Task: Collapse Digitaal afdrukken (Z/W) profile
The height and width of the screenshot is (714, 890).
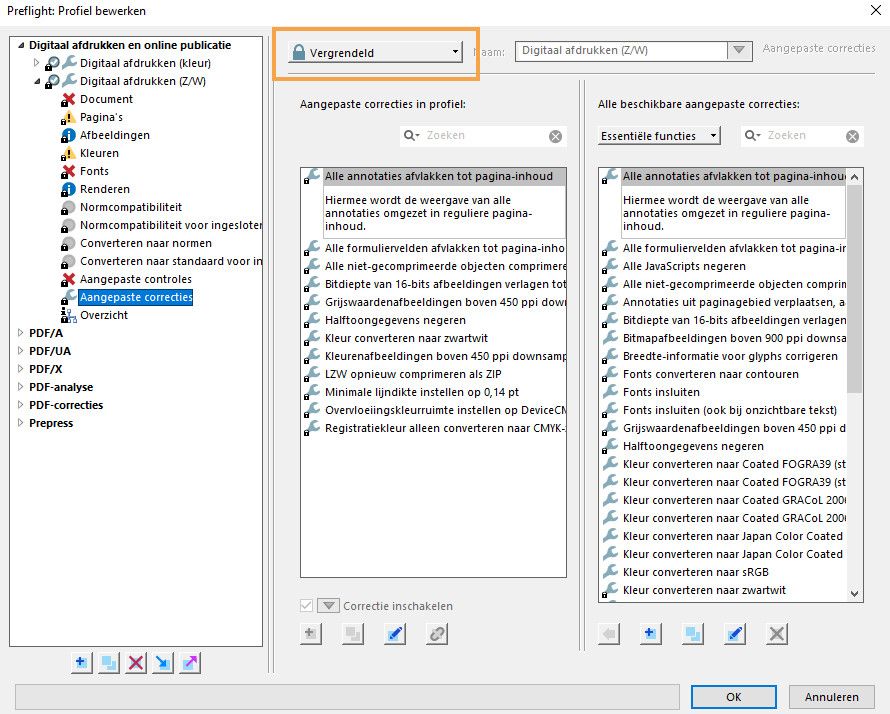Action: click(37, 81)
